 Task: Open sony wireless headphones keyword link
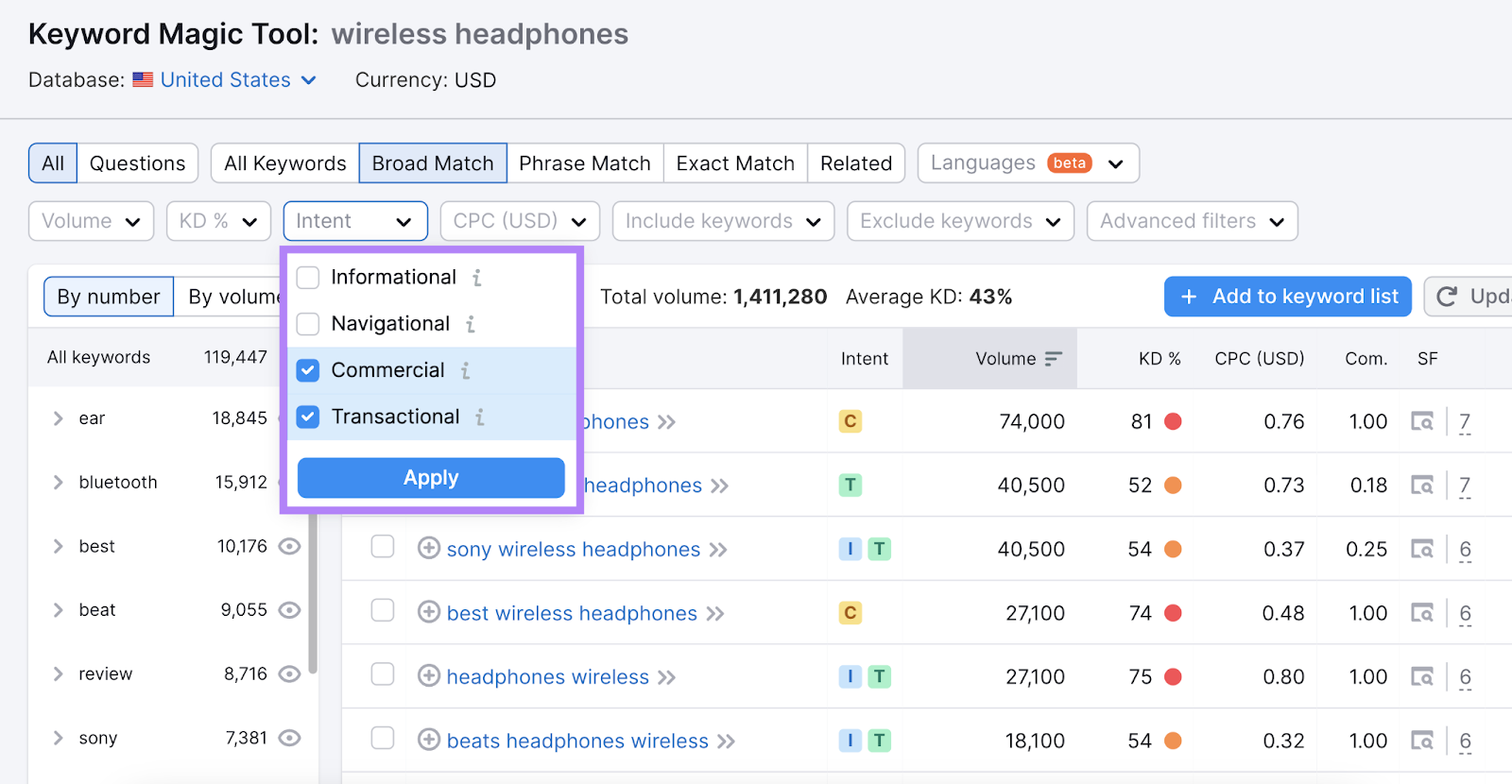click(574, 550)
